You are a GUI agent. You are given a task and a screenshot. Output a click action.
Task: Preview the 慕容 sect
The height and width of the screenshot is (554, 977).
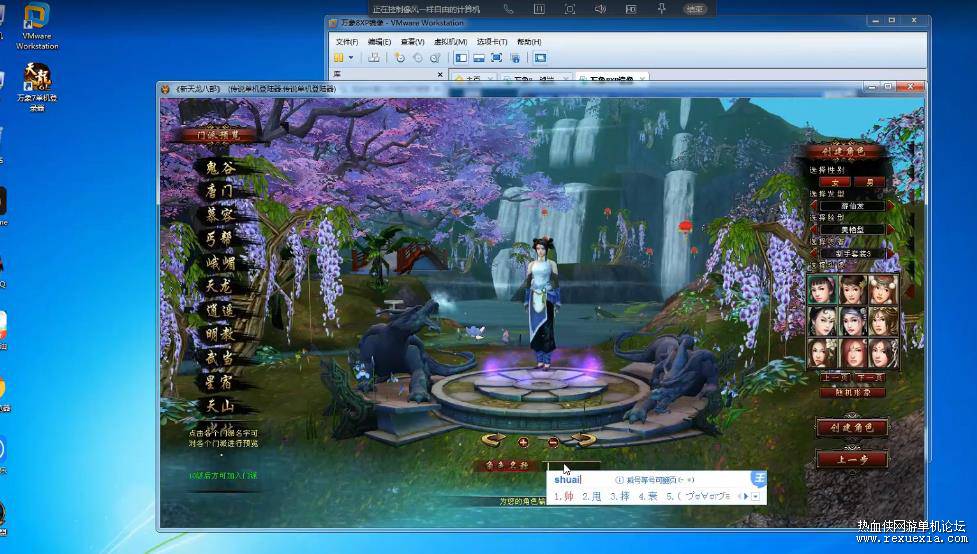coord(221,215)
